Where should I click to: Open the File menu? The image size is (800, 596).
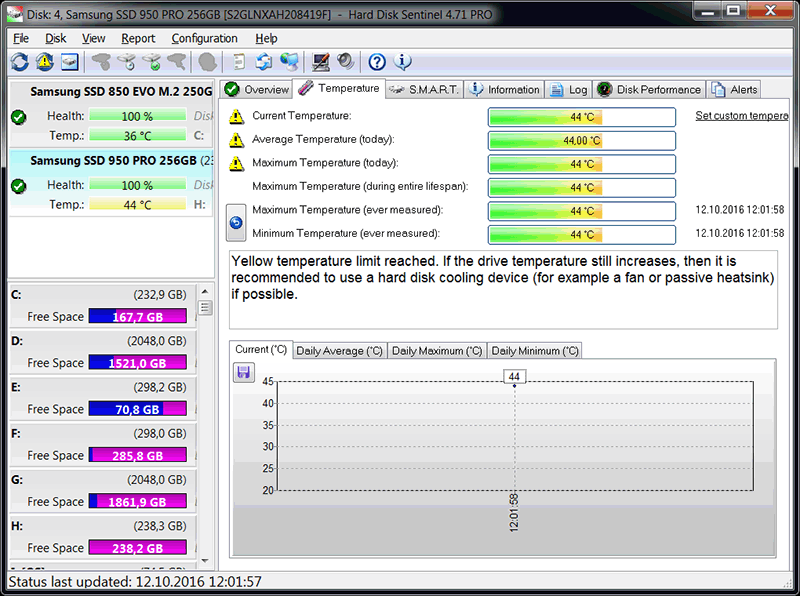tap(21, 39)
